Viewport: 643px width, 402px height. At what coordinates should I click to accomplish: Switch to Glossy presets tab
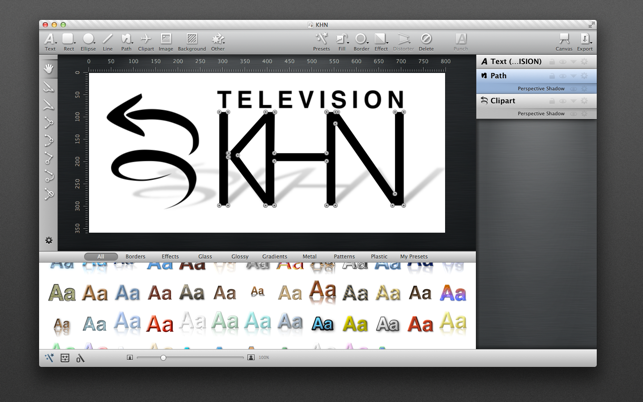point(240,256)
